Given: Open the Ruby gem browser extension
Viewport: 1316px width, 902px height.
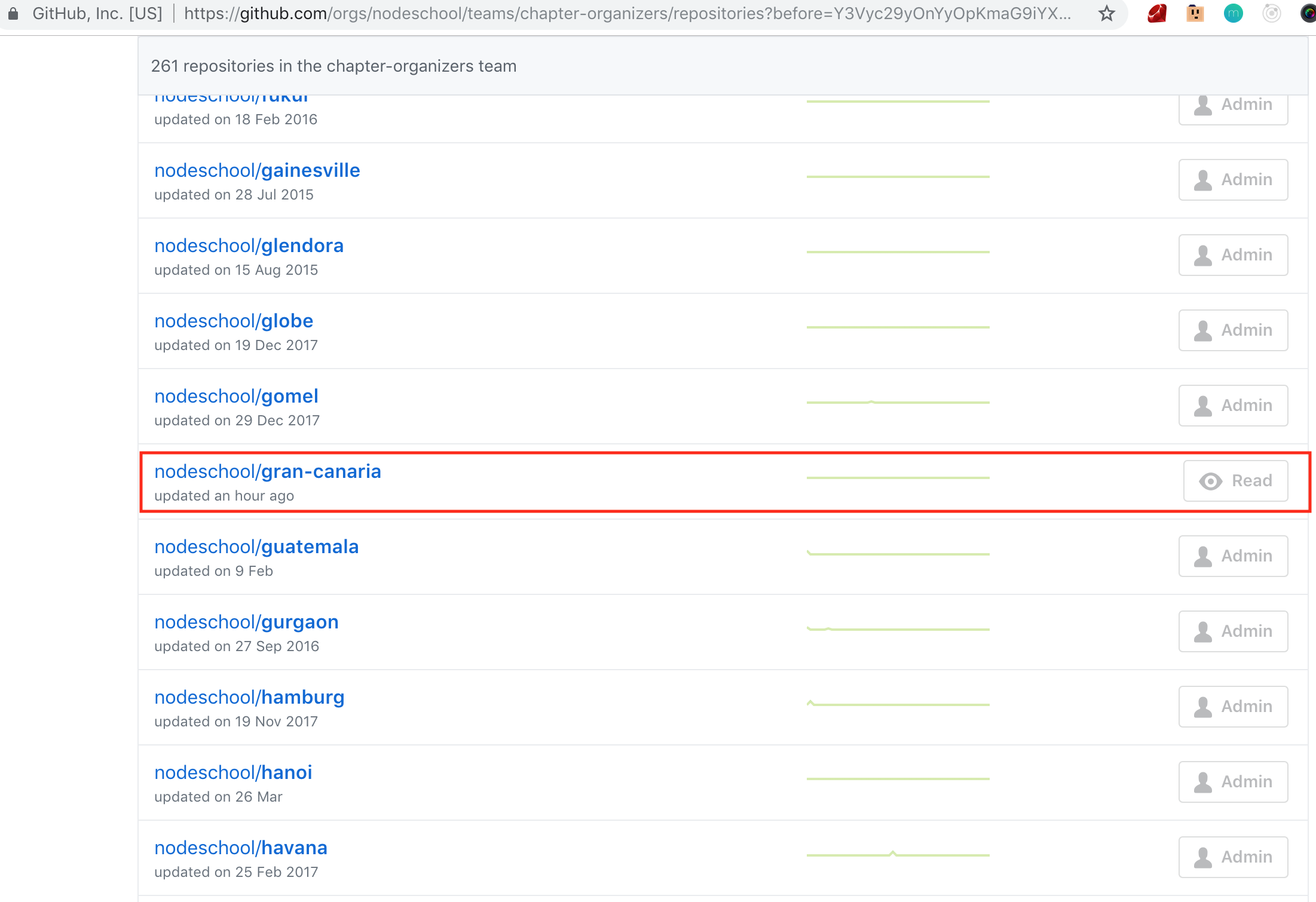Looking at the screenshot, I should click(x=1156, y=13).
